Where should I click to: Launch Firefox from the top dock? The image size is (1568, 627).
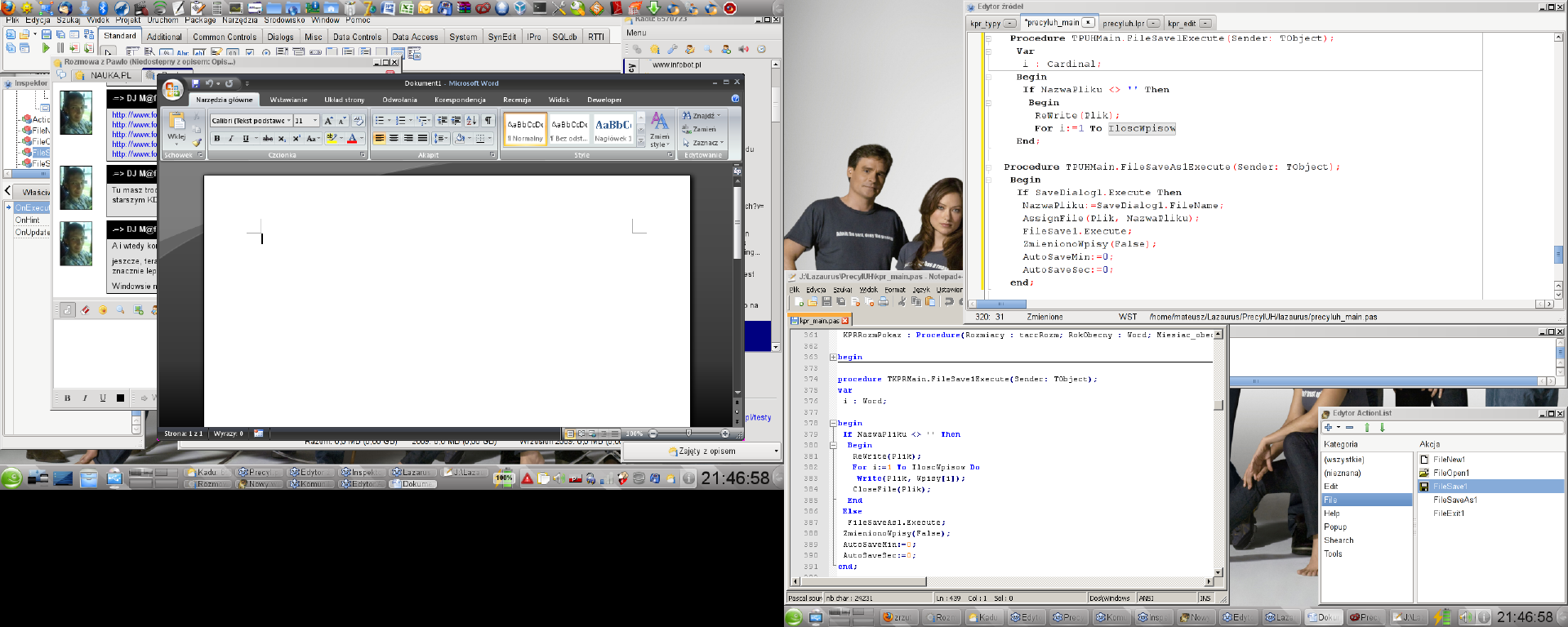click(7, 8)
